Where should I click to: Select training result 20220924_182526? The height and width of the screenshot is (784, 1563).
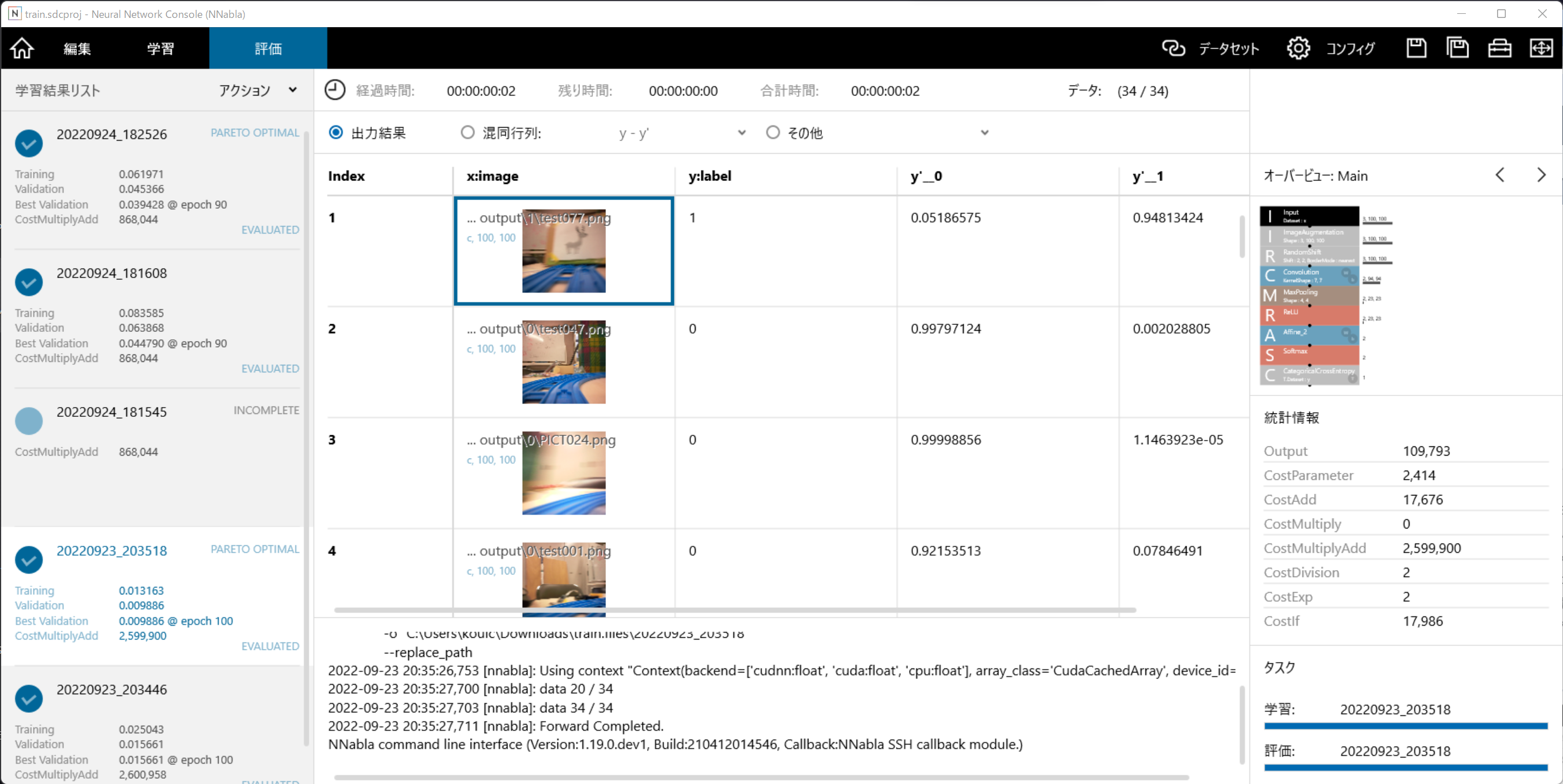(x=112, y=134)
